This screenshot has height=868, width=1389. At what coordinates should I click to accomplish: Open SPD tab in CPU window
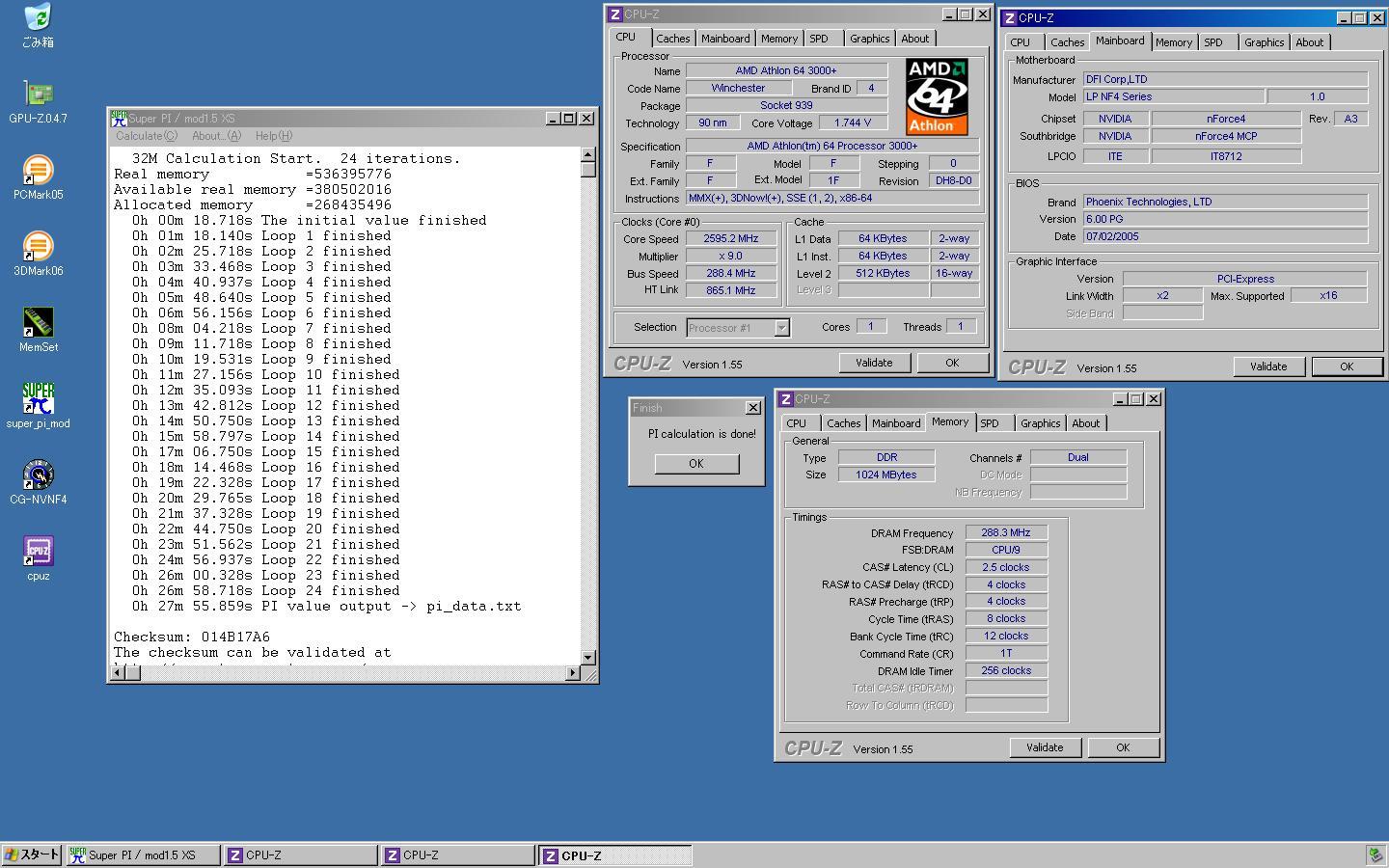coord(819,39)
